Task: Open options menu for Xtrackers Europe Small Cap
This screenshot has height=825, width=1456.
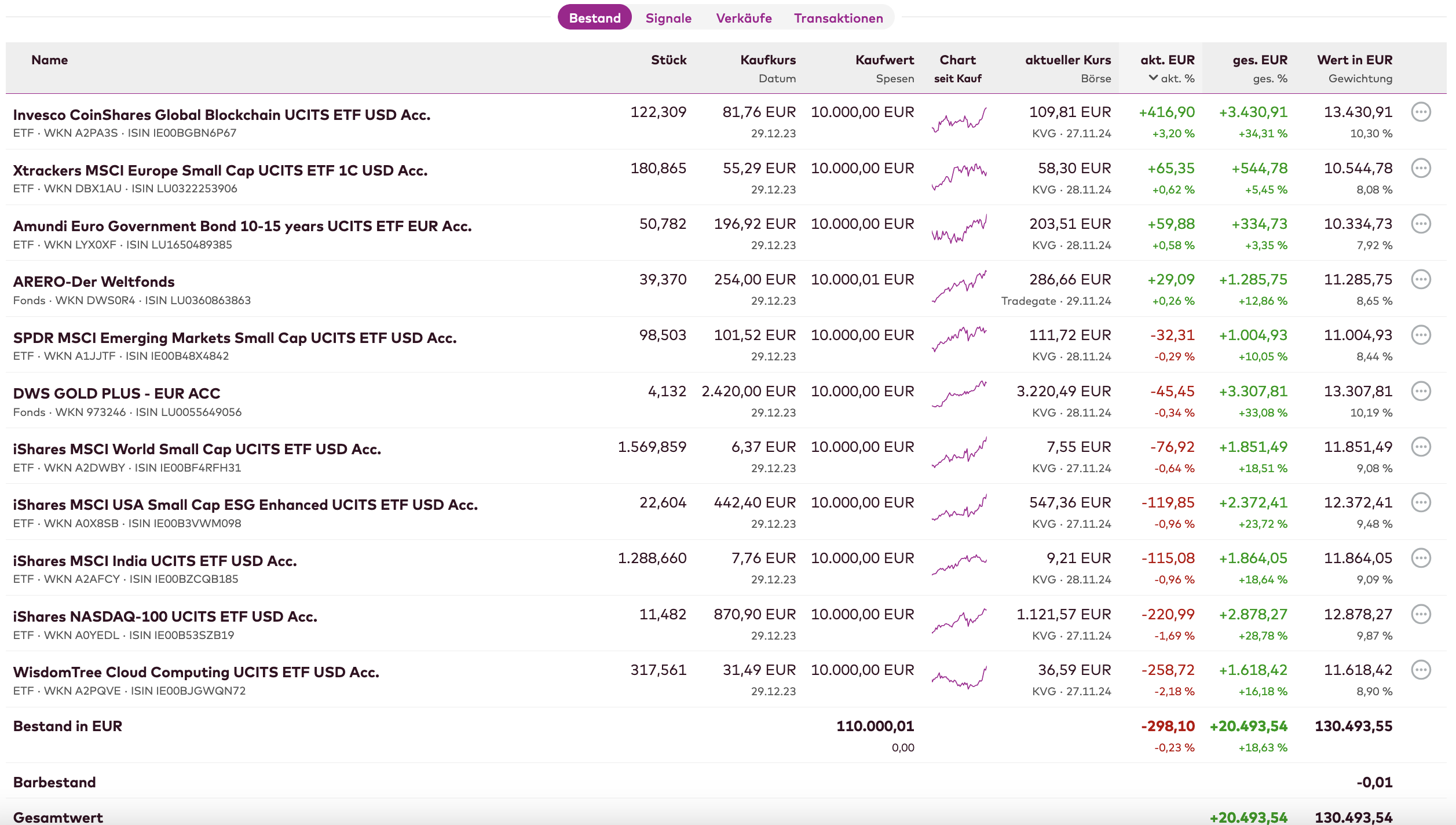Action: (x=1421, y=168)
